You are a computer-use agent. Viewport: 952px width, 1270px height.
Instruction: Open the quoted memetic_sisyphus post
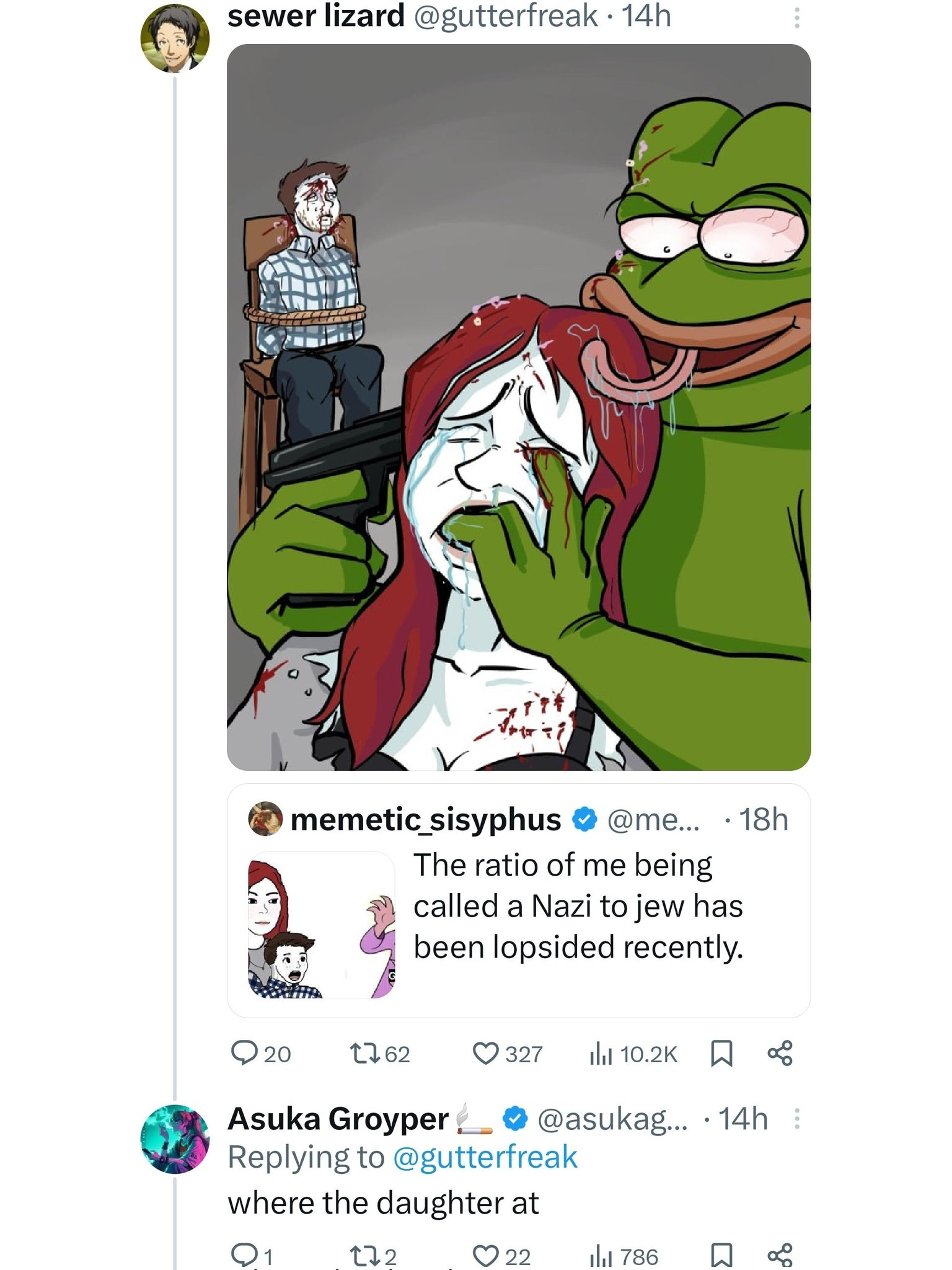click(519, 900)
